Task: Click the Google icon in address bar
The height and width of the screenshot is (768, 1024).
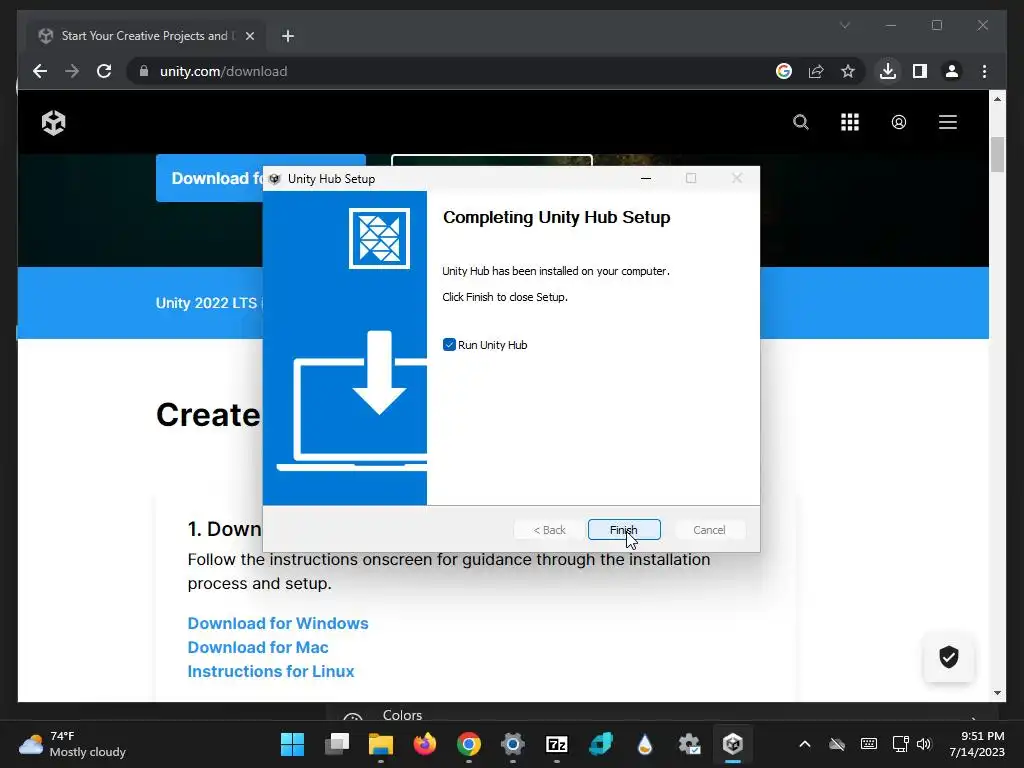Action: [784, 71]
